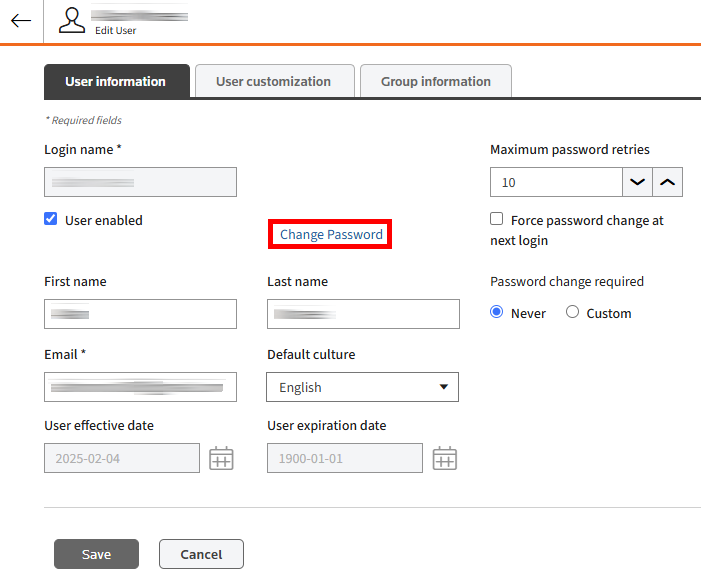The height and width of the screenshot is (571, 701).
Task: Decrease maximum password retries with down chevron
Action: coord(637,182)
